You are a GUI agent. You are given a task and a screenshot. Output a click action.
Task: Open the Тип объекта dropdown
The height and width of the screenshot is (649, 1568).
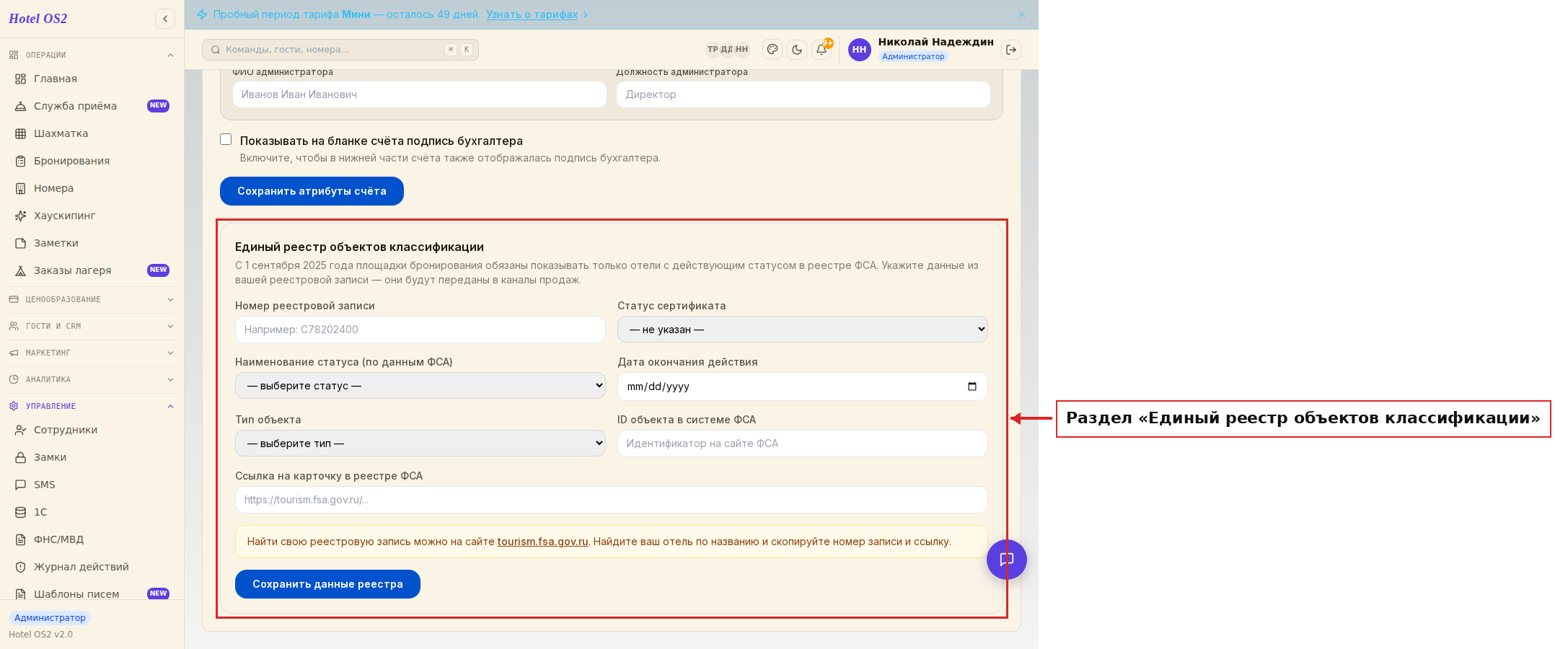coord(420,443)
